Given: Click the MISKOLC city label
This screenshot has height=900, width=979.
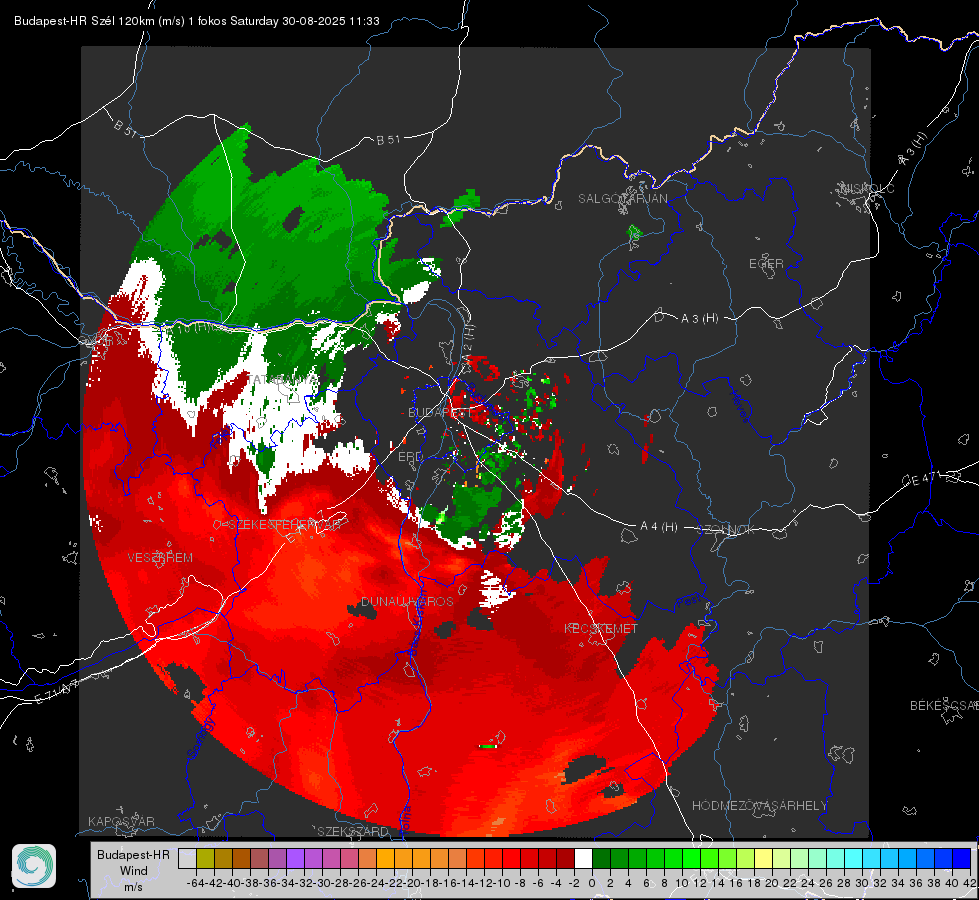Looking at the screenshot, I should tap(867, 188).
